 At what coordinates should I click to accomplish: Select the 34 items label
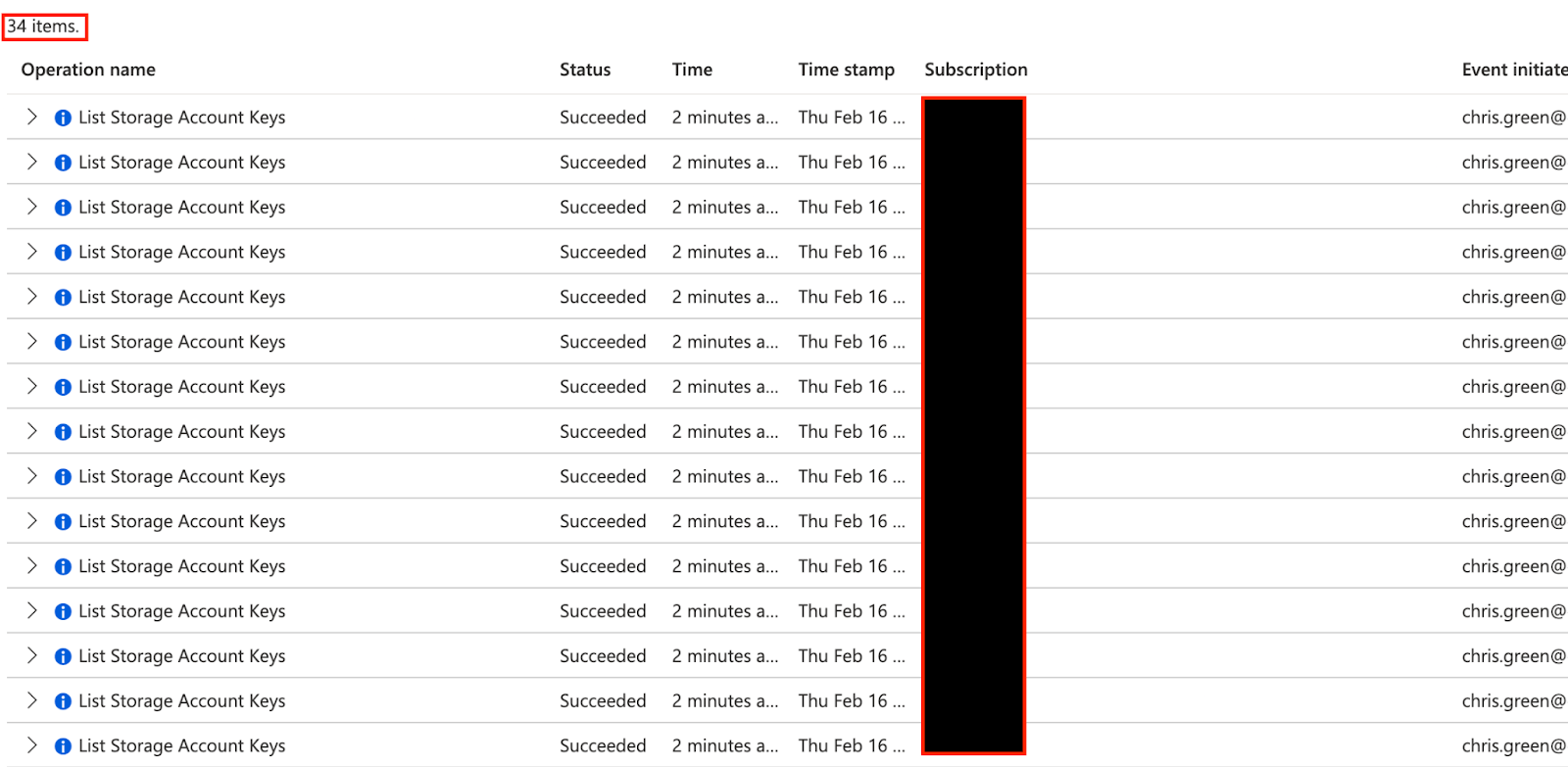[x=44, y=26]
